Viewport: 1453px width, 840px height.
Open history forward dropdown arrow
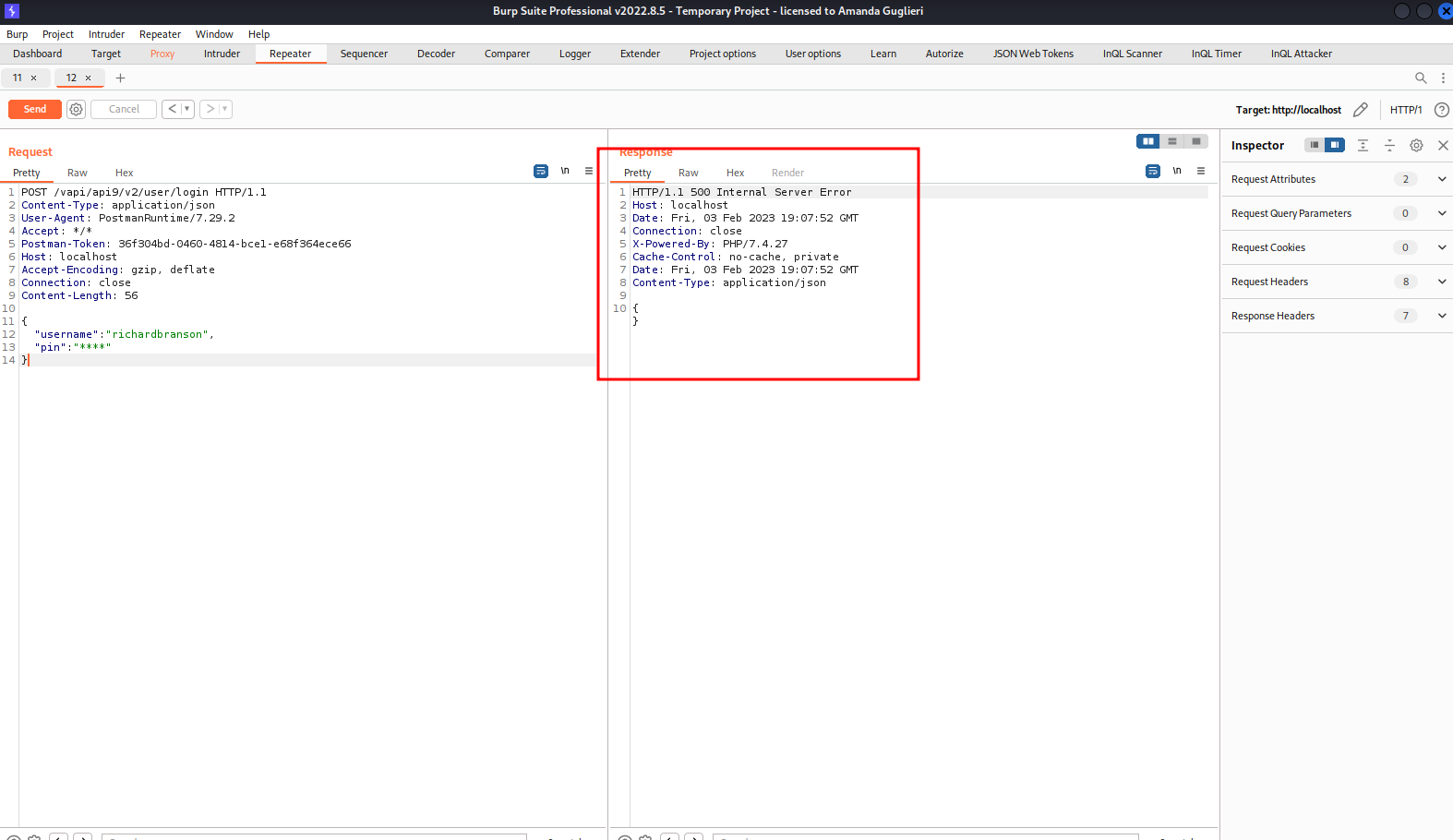pyautogui.click(x=224, y=109)
